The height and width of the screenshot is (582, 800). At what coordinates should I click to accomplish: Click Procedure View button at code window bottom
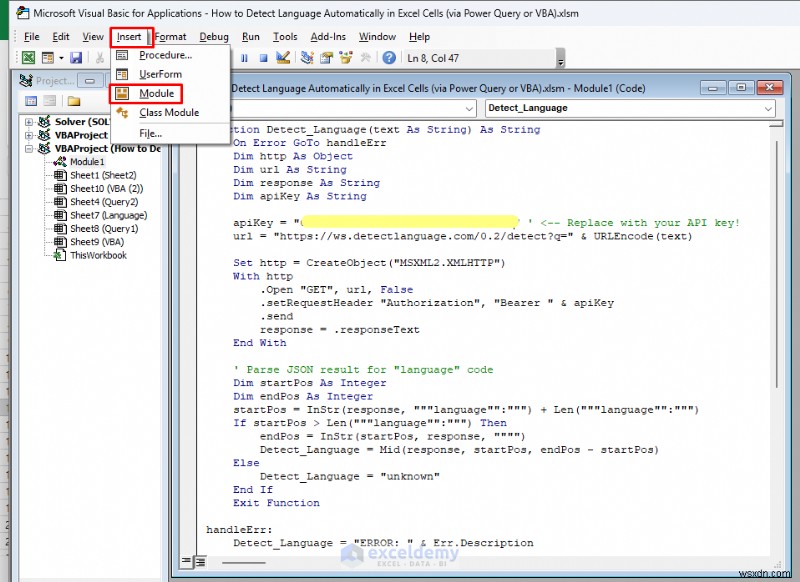coord(186,562)
